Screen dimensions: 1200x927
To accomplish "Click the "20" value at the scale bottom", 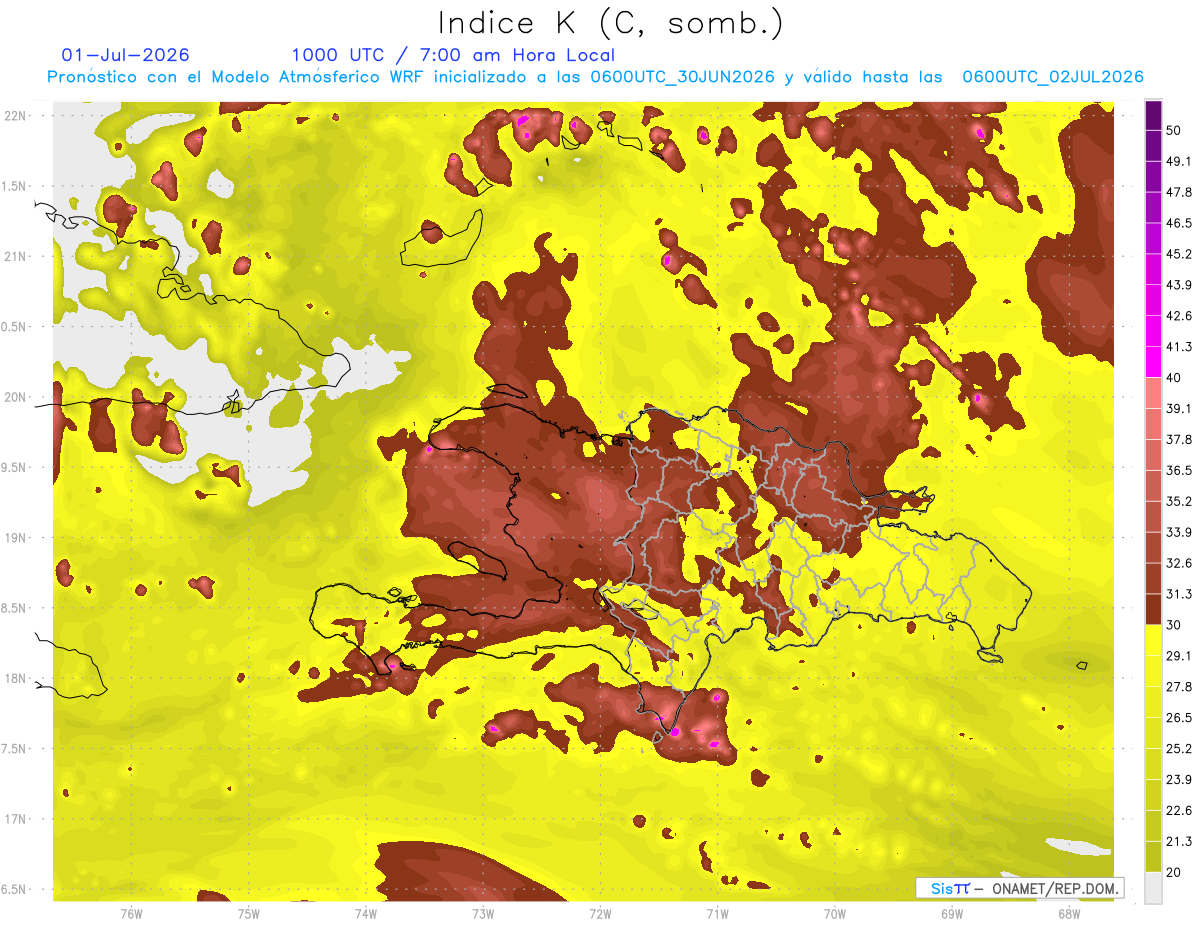I will coord(1174,872).
